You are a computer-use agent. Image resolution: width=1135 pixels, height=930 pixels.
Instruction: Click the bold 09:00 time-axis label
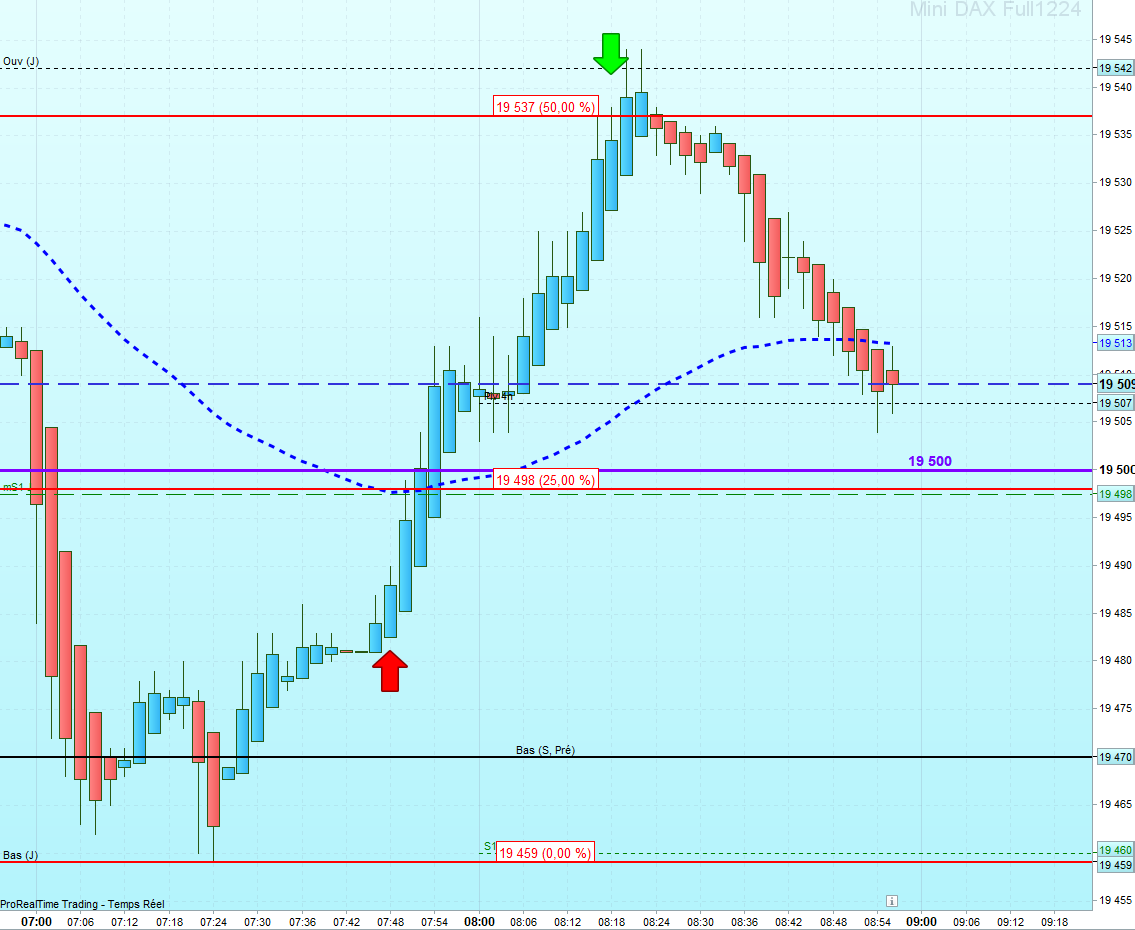(x=921, y=922)
